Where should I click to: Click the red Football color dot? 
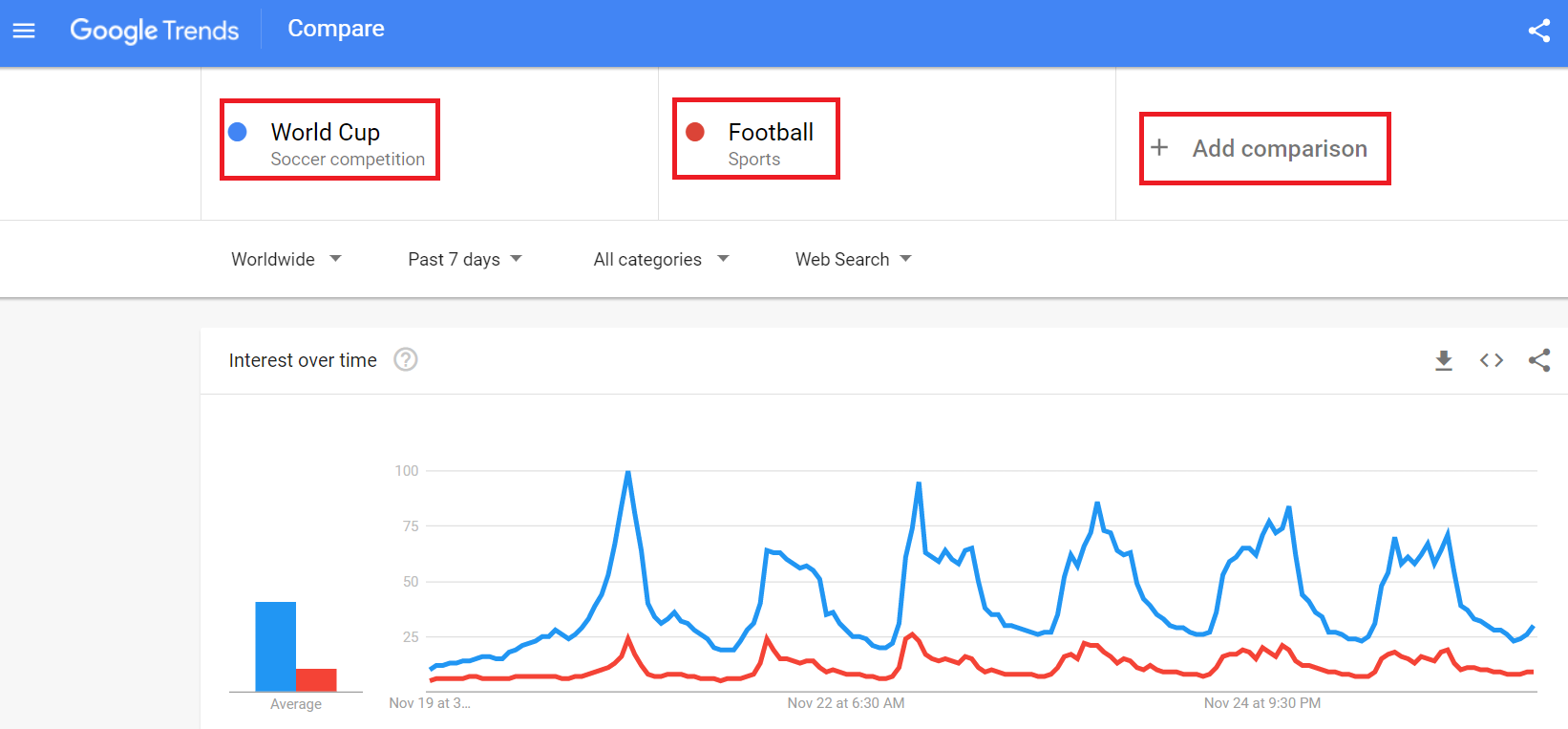click(695, 132)
